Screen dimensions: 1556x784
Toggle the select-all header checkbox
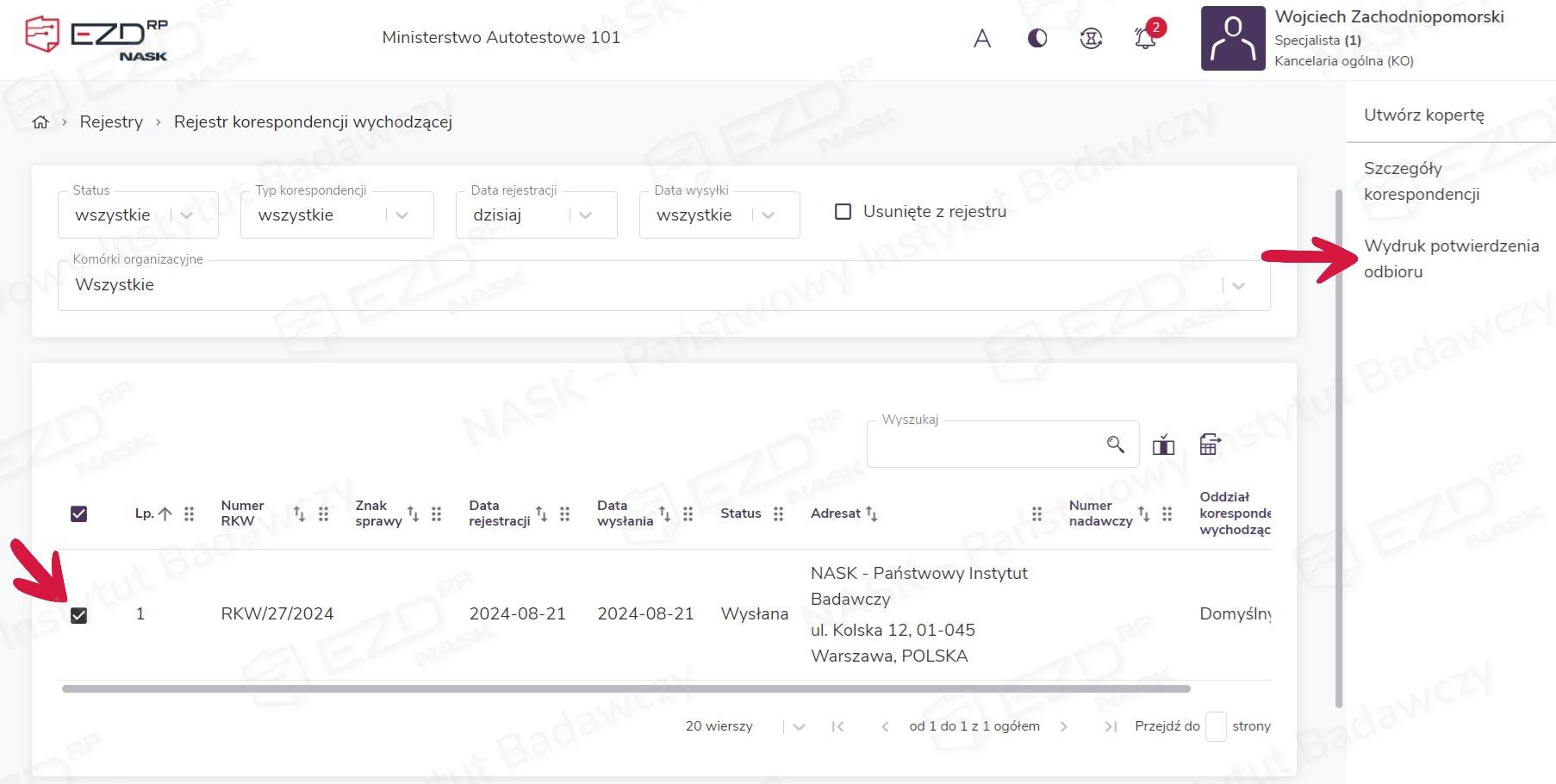coord(78,514)
